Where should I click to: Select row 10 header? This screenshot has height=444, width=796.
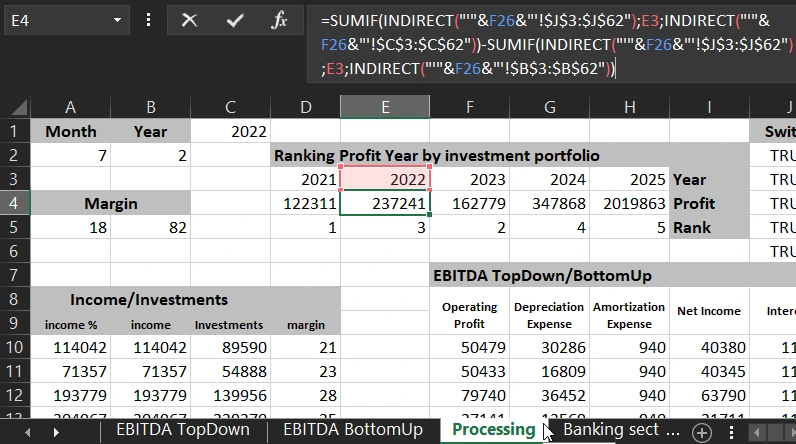14,348
